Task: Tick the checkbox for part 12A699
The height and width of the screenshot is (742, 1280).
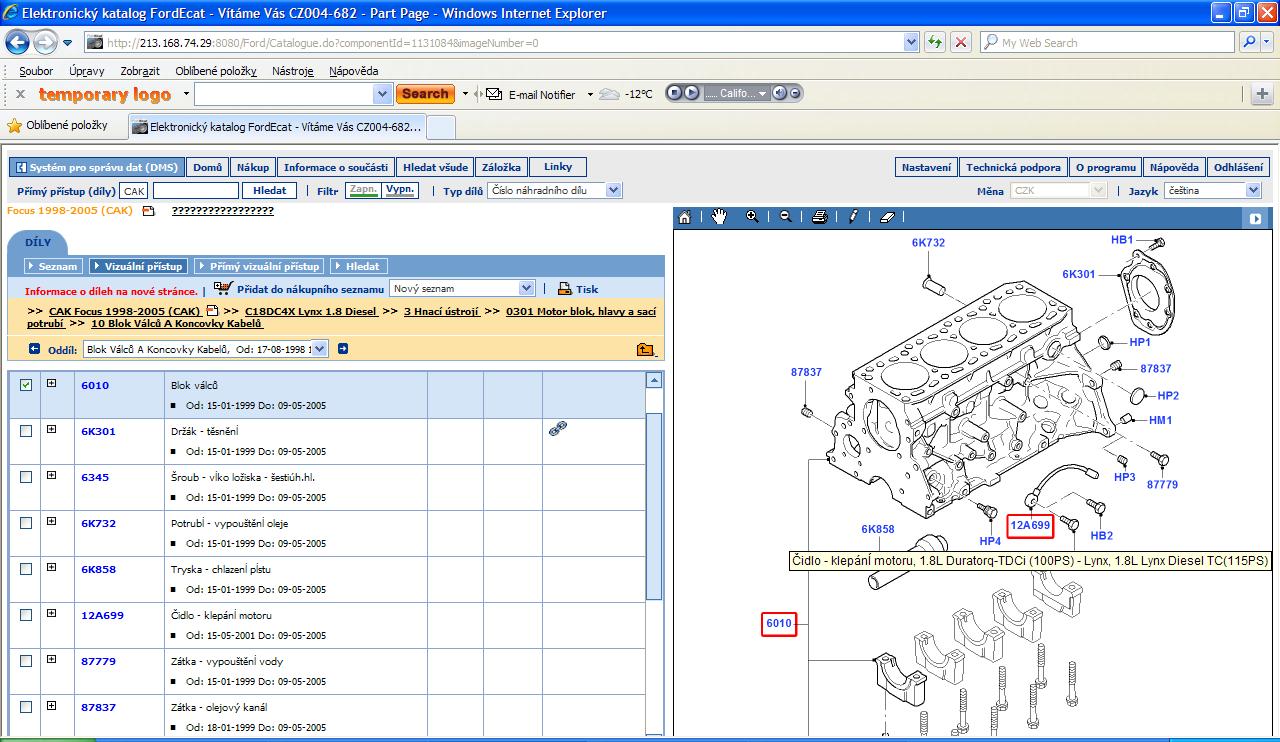Action: 26,615
